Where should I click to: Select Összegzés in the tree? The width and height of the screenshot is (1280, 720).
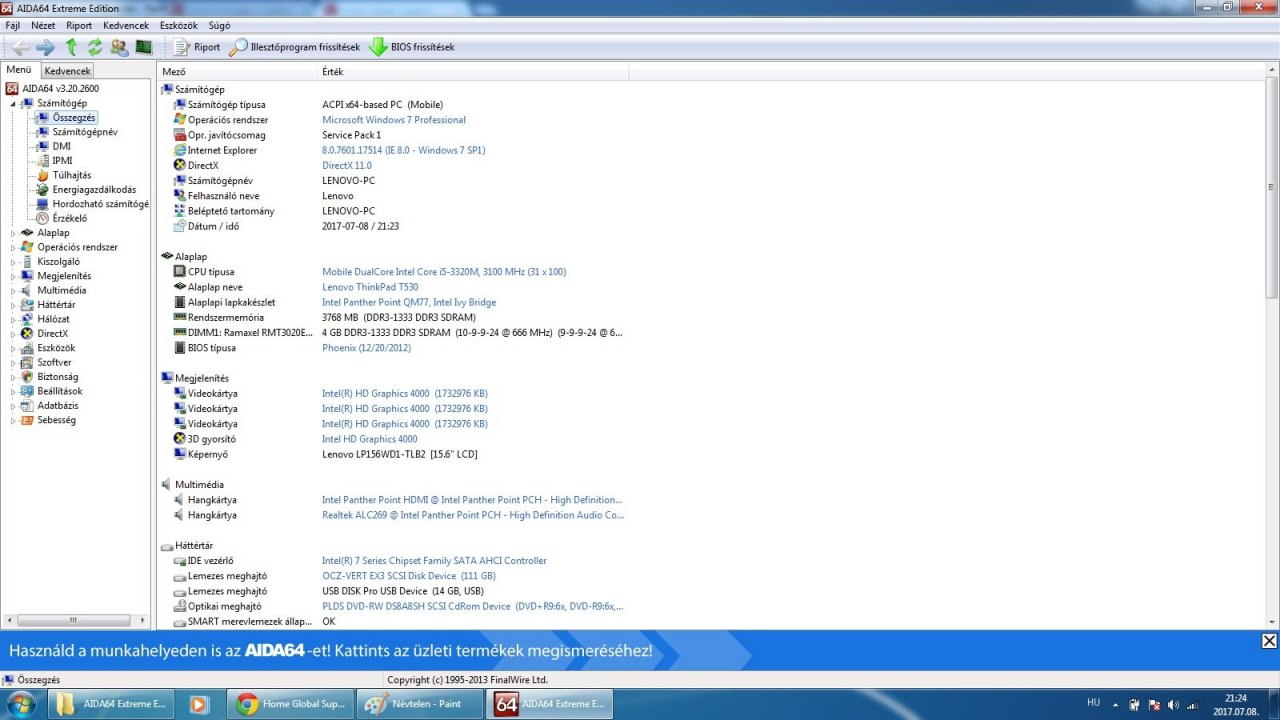tap(74, 118)
